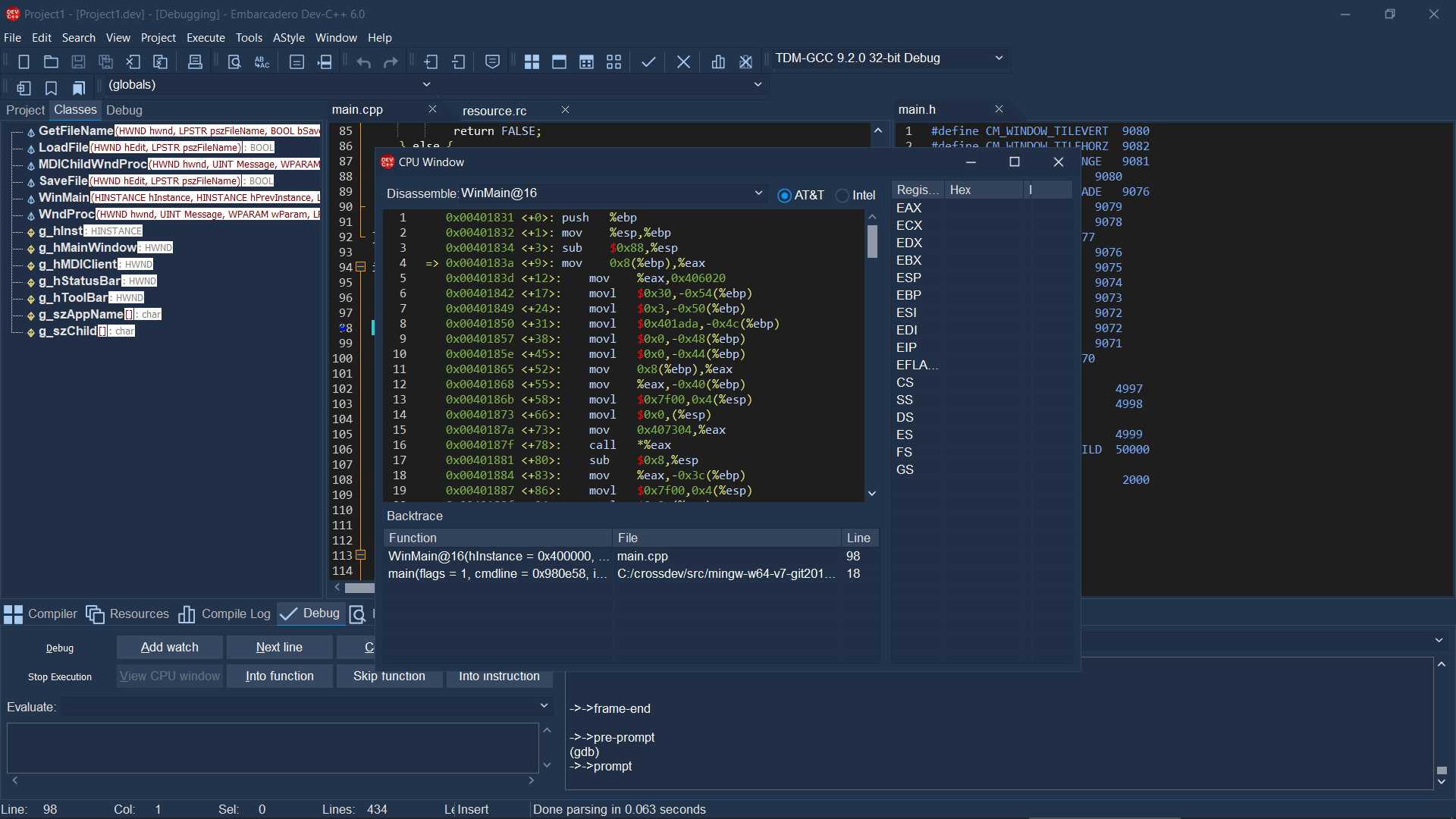Click the Undo arrow icon
Image resolution: width=1456 pixels, height=819 pixels.
pyautogui.click(x=364, y=62)
